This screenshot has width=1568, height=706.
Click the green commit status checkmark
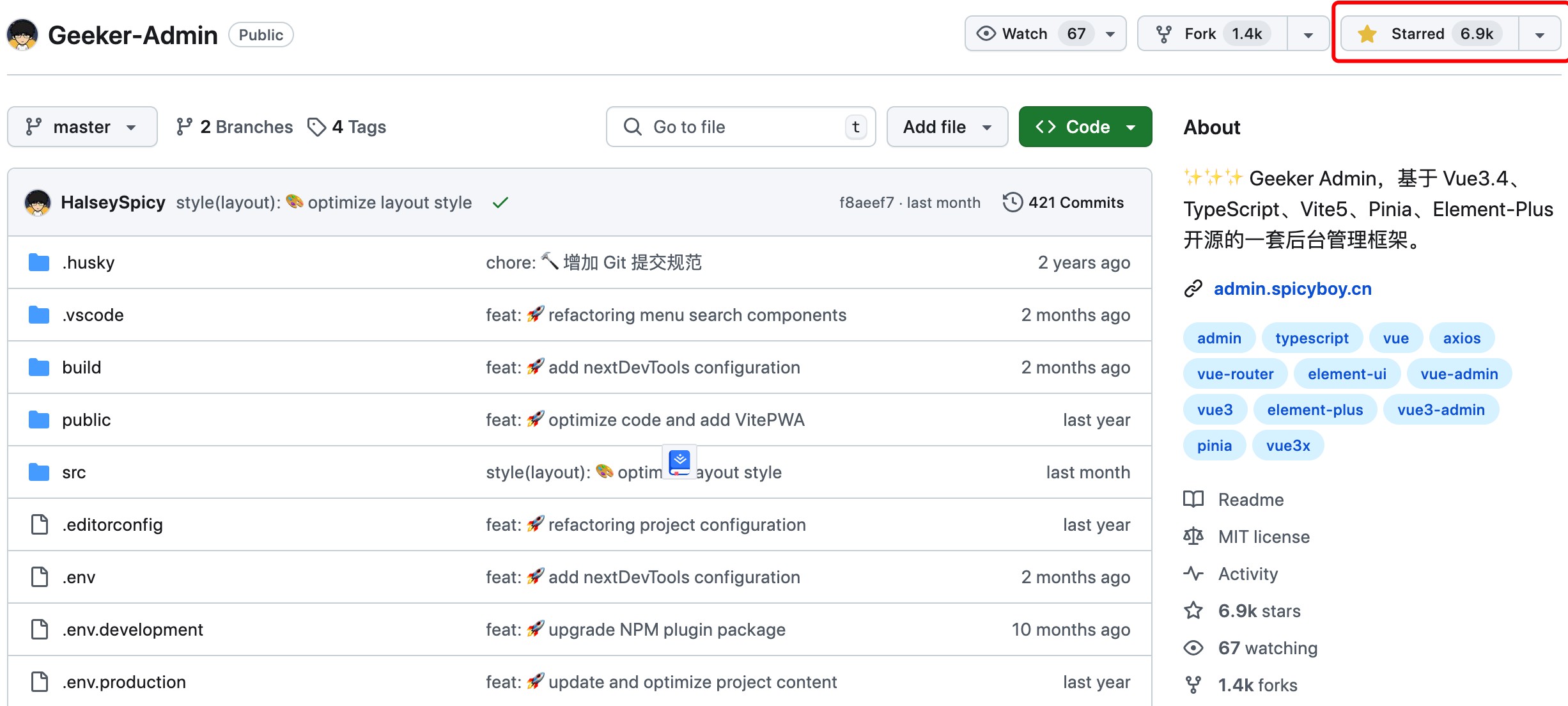[x=501, y=203]
